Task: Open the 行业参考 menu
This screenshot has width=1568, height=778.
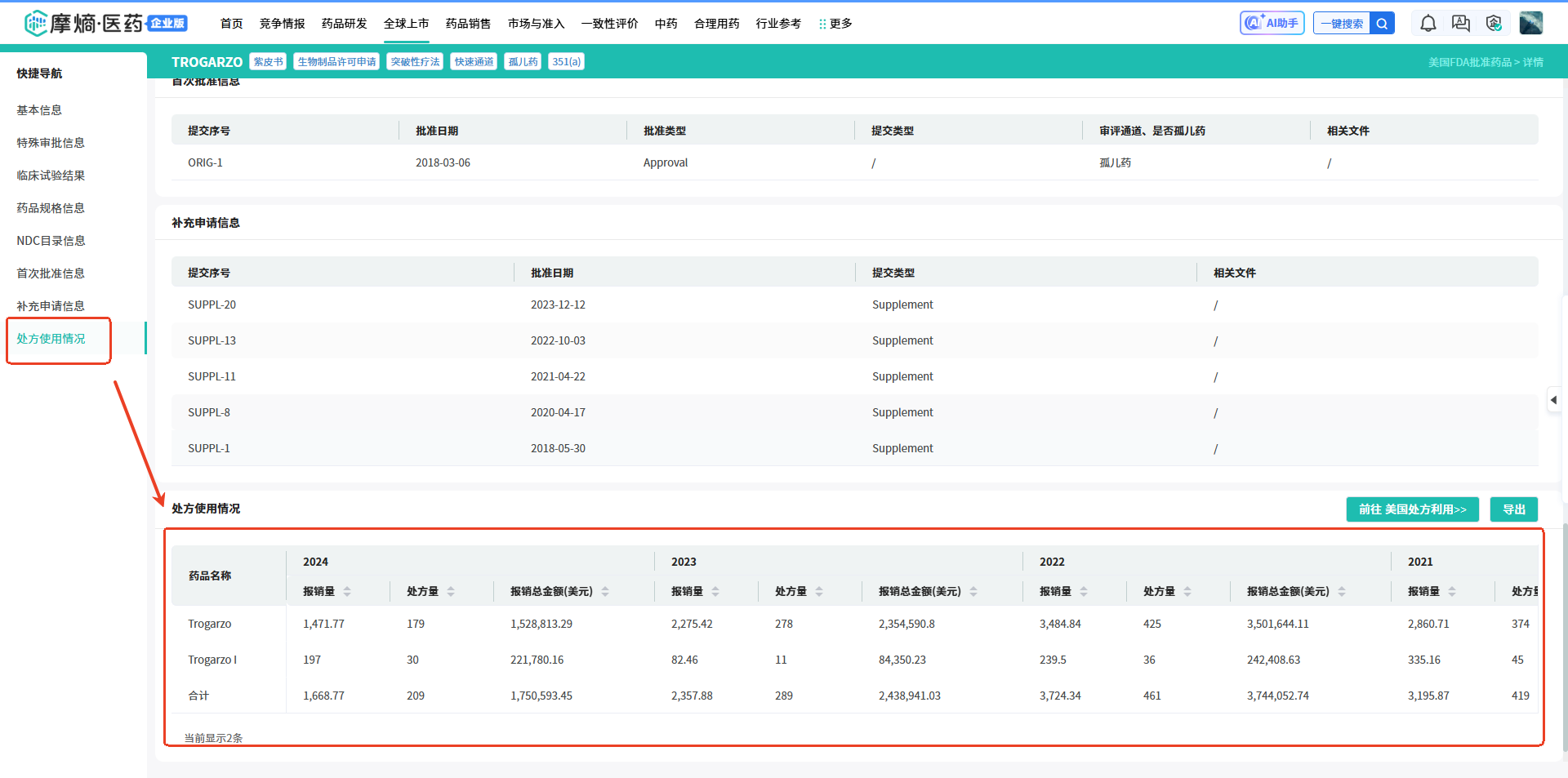Action: (778, 24)
